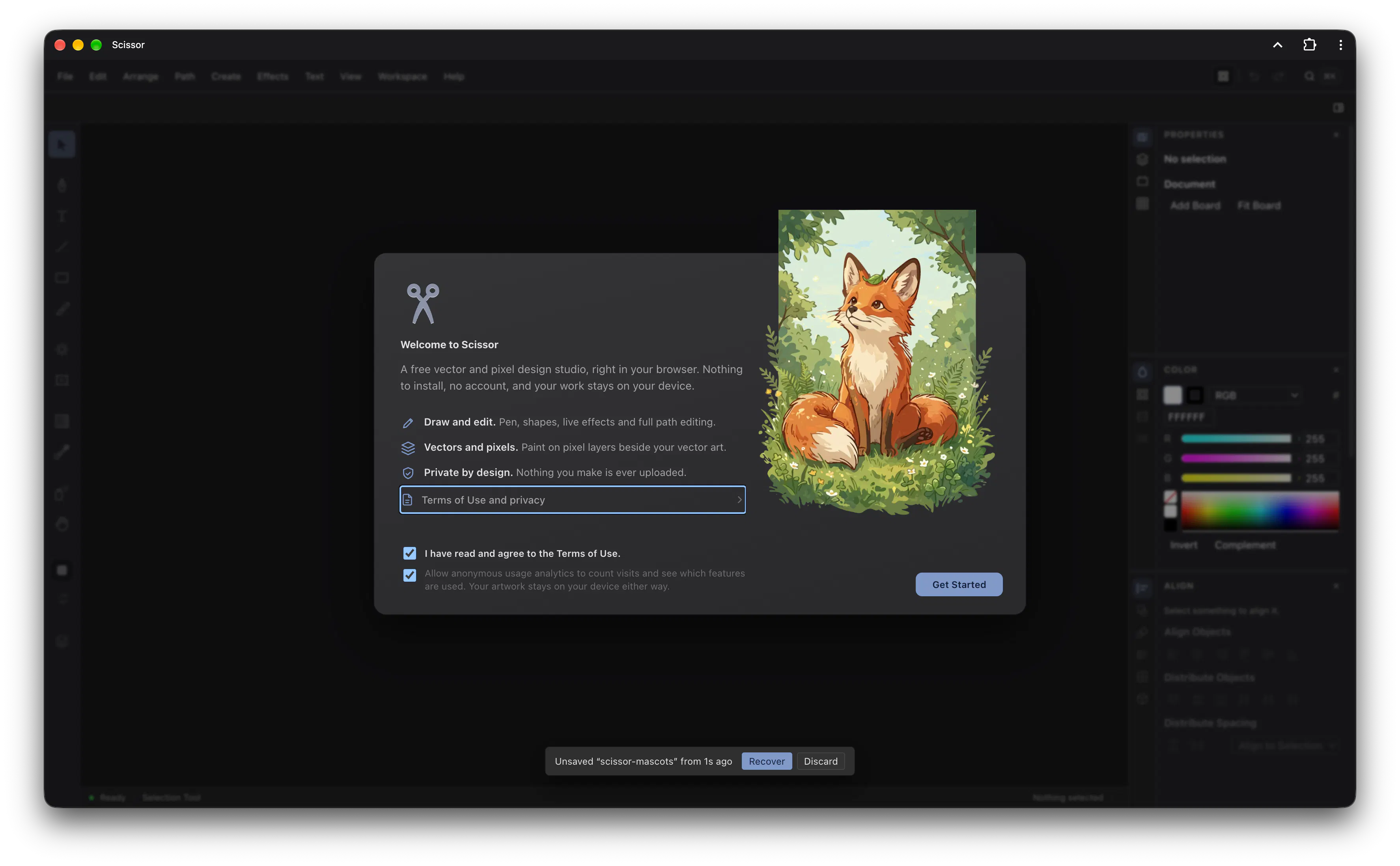The image size is (1400, 866).
Task: Select the Line tool
Action: point(62,247)
